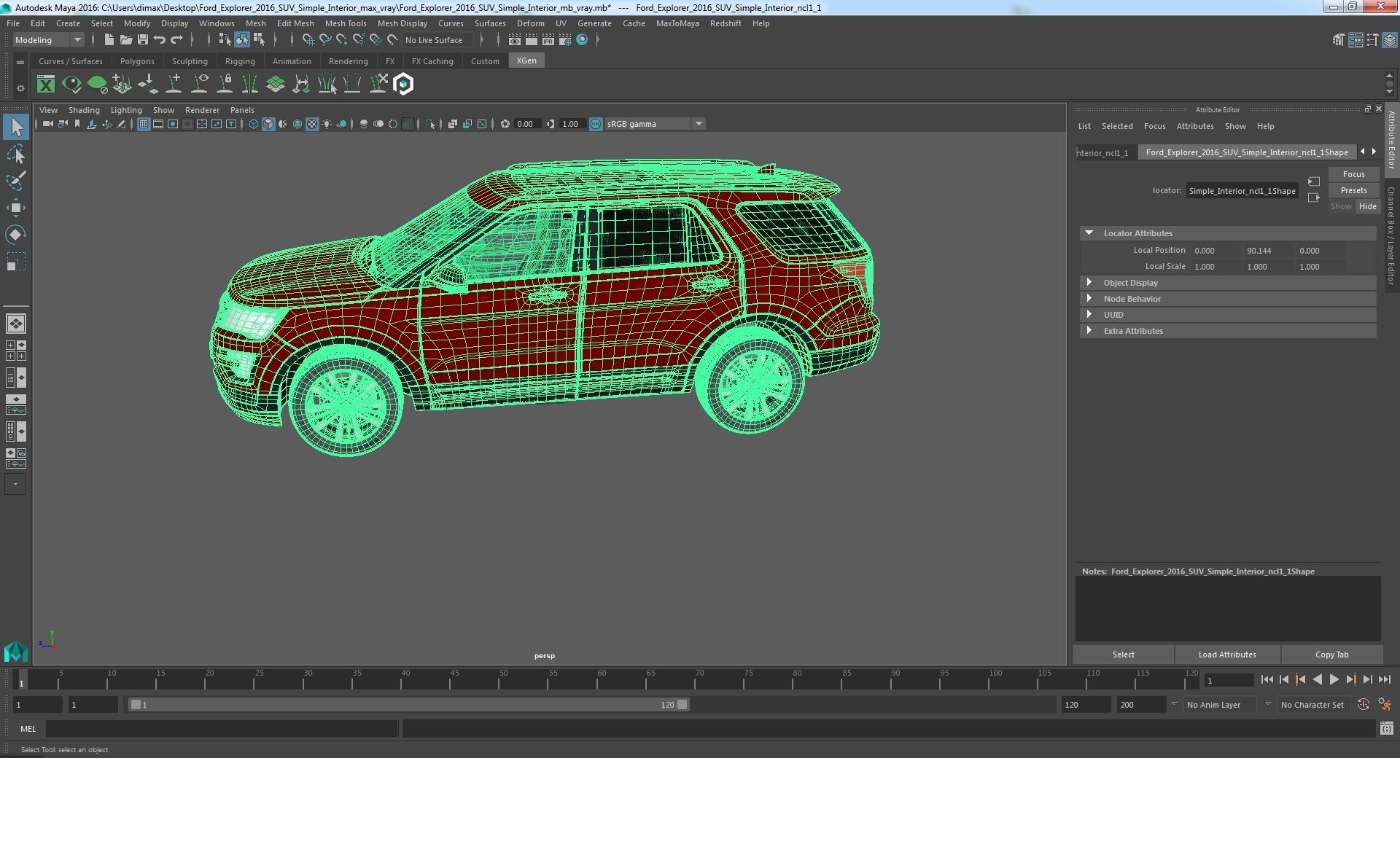Activate the Paint selection tool
Image resolution: width=1400 pixels, height=844 pixels.
16,181
